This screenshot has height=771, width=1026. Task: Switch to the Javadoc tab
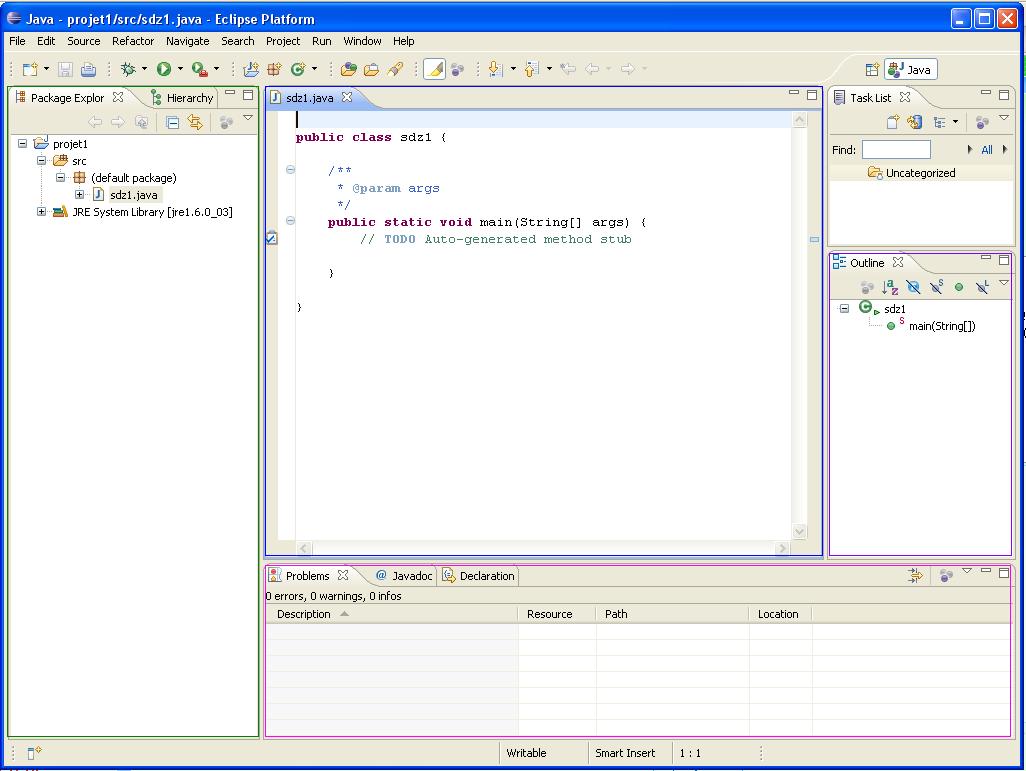pyautogui.click(x=404, y=576)
